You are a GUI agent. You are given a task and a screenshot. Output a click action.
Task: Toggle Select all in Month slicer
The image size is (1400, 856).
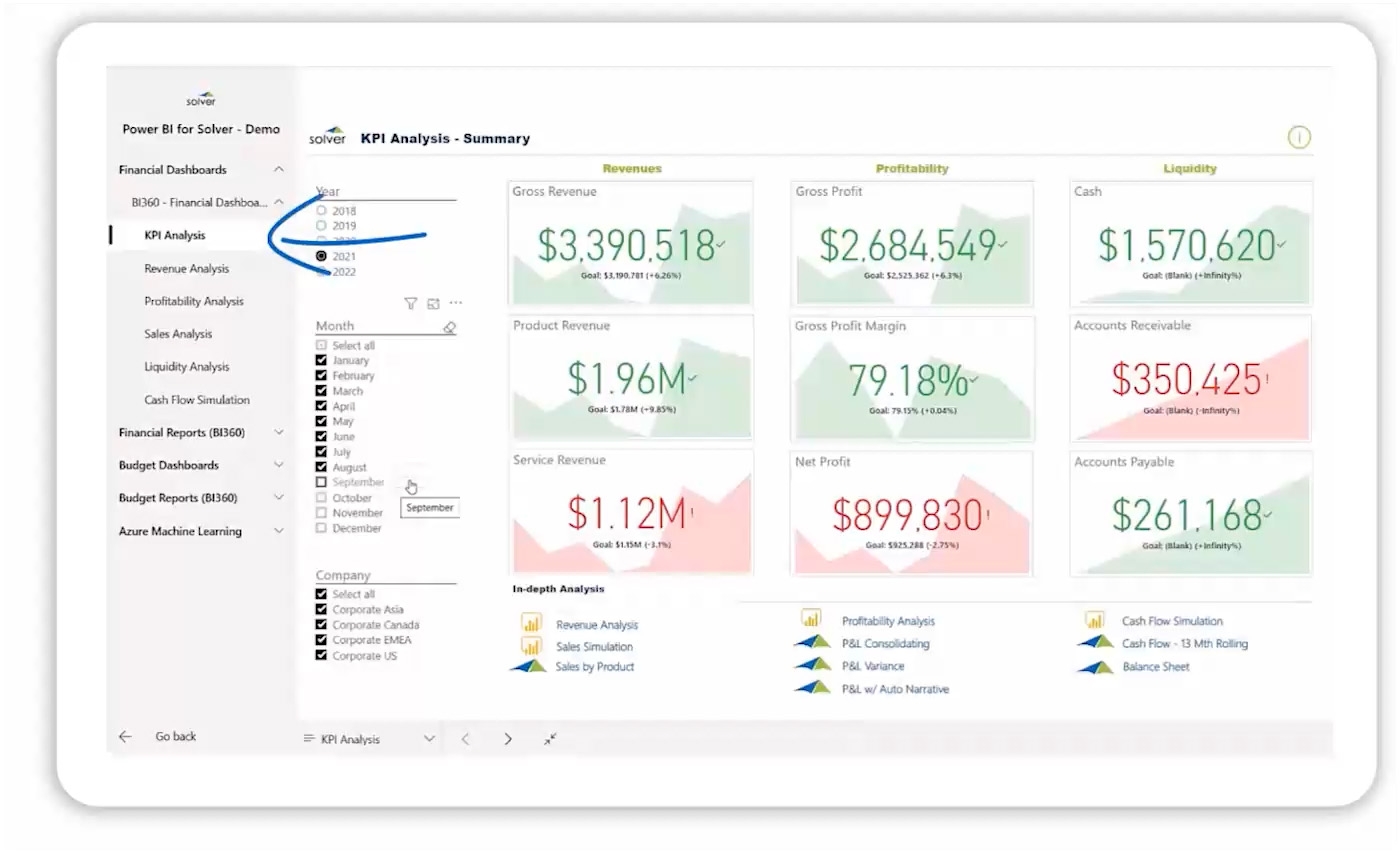321,345
